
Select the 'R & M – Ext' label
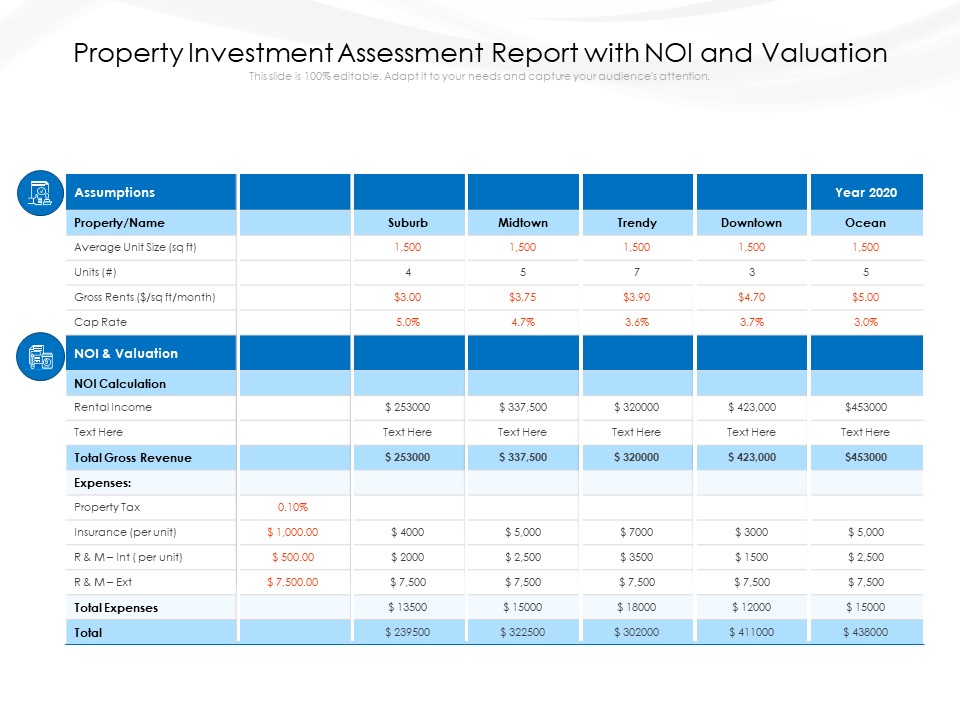(103, 583)
